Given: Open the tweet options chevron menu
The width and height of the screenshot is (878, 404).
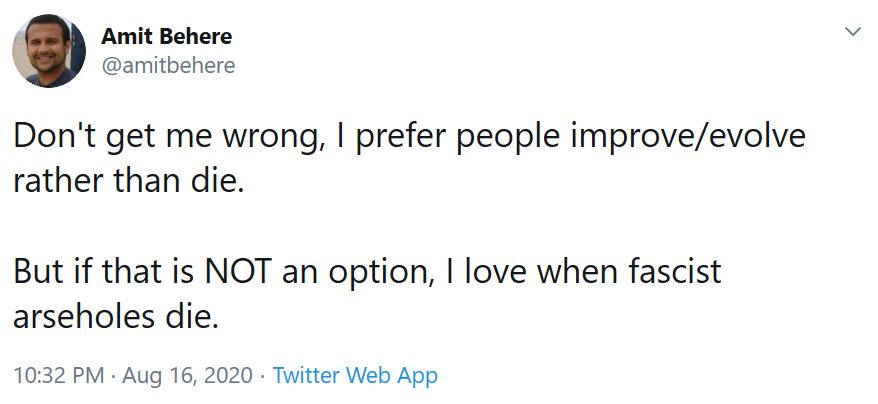Looking at the screenshot, I should pyautogui.click(x=852, y=32).
